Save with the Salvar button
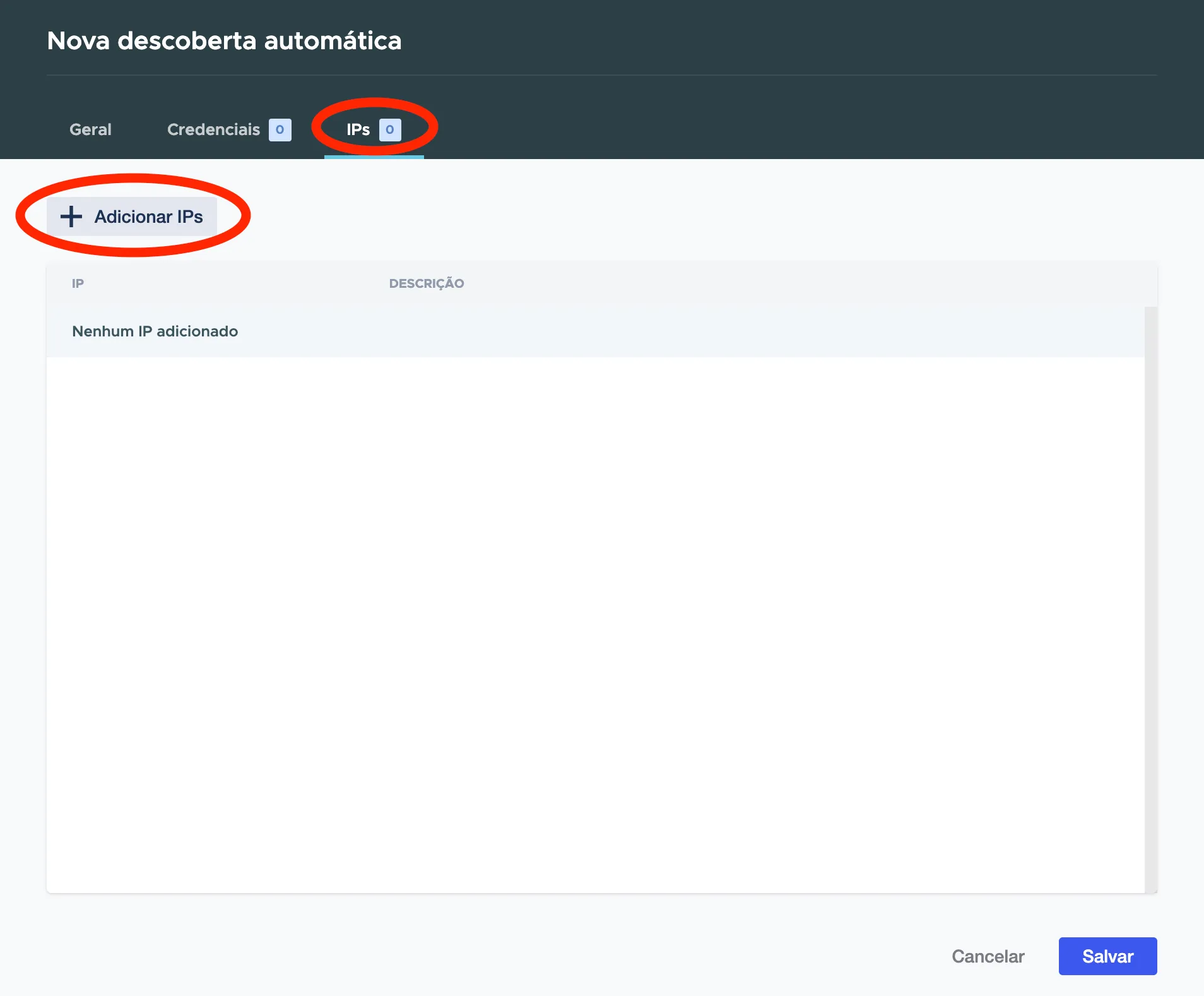The height and width of the screenshot is (996, 1204). pyautogui.click(x=1107, y=956)
